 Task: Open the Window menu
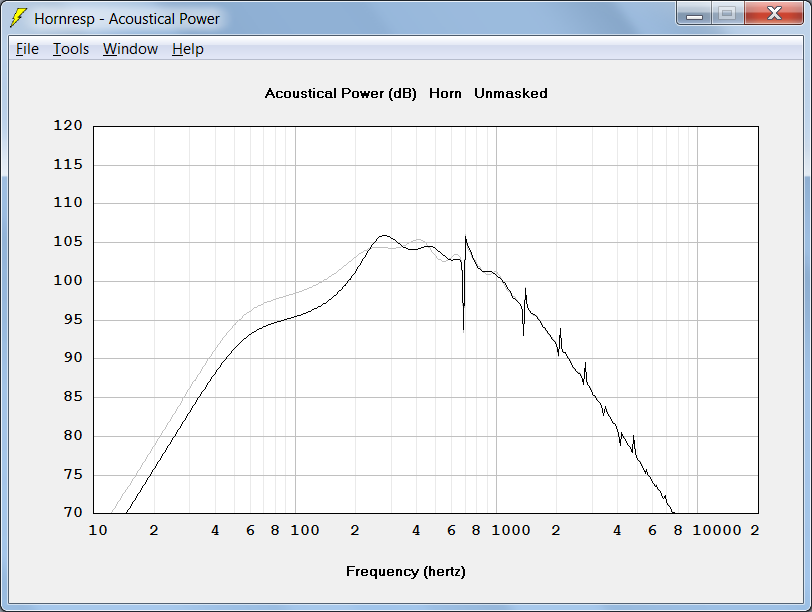(x=130, y=49)
